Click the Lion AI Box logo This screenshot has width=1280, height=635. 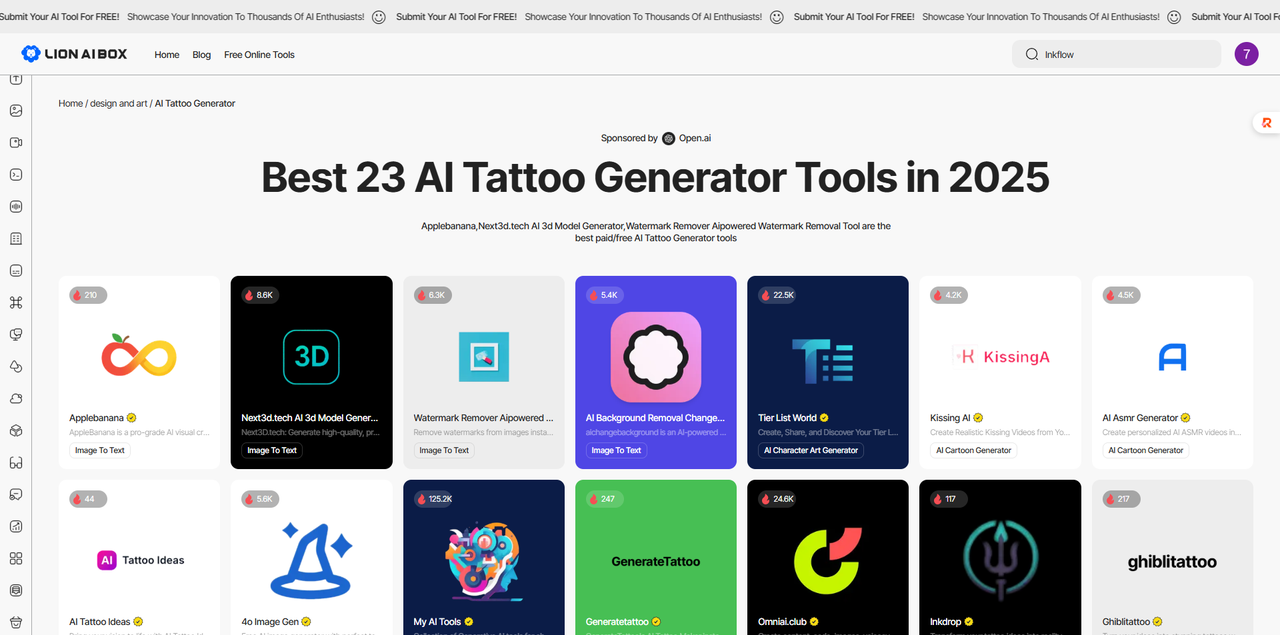pyautogui.click(x=75, y=54)
